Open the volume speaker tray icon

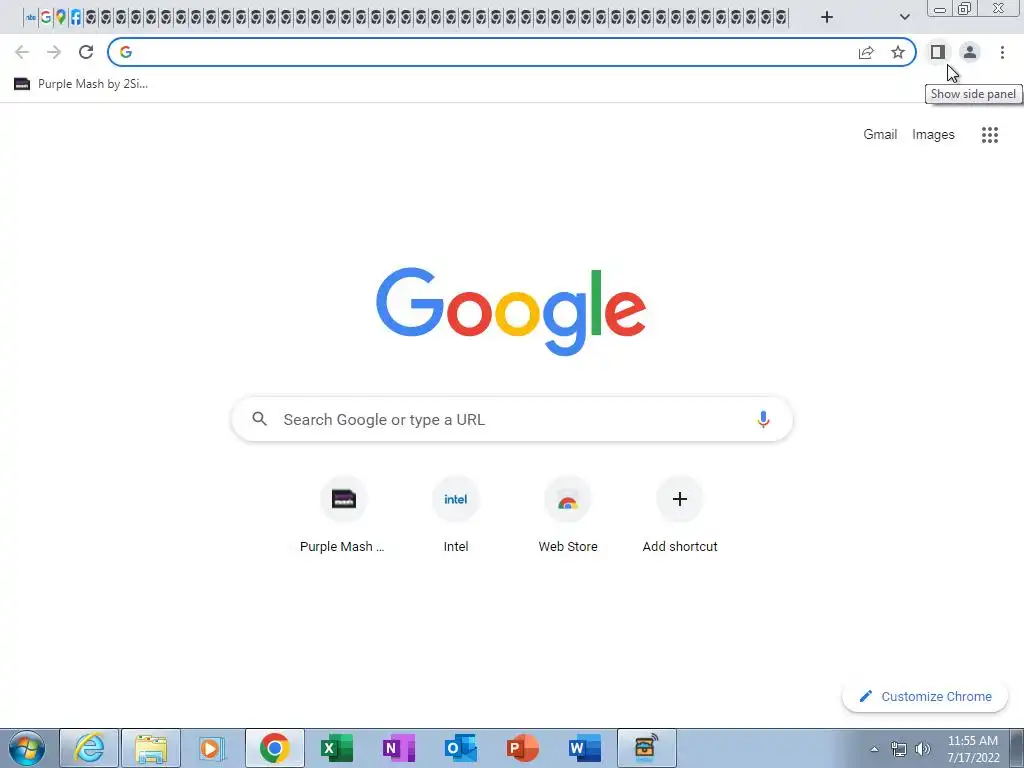923,749
